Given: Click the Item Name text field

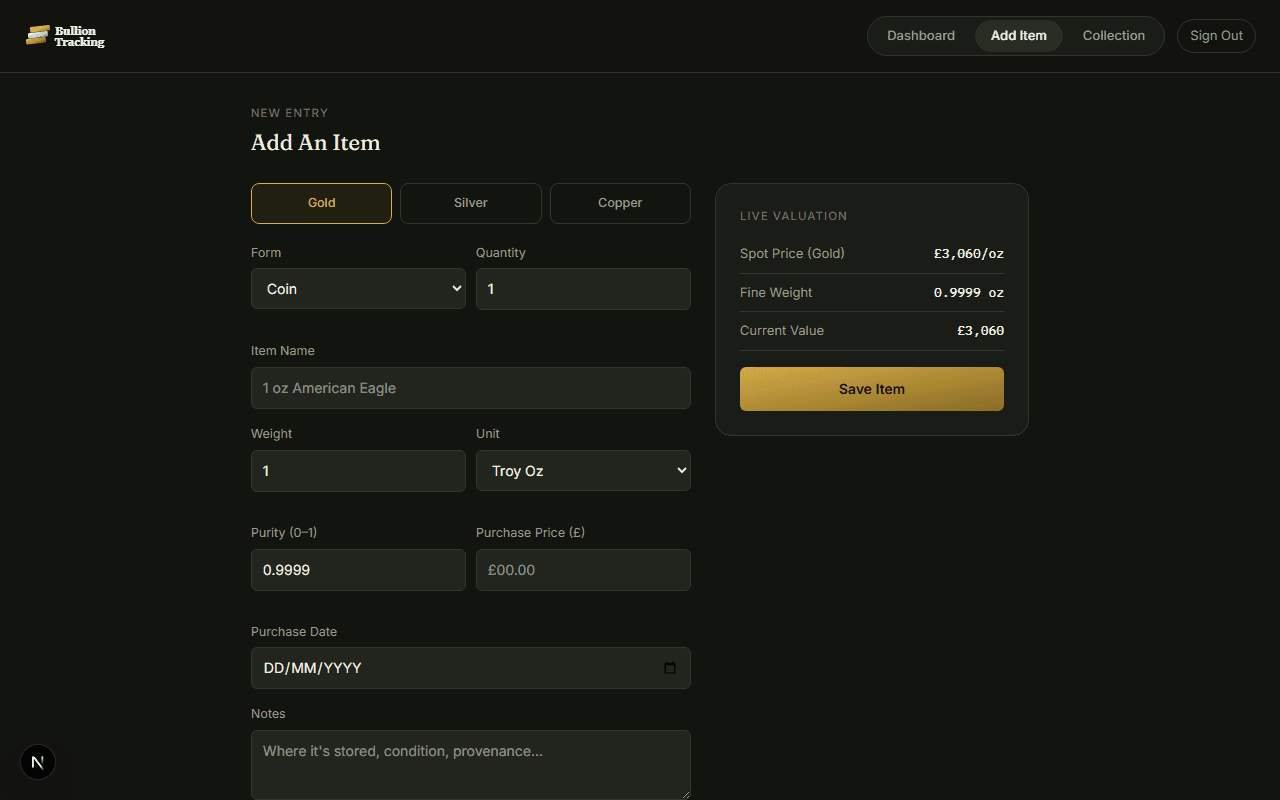Looking at the screenshot, I should click(x=471, y=388).
